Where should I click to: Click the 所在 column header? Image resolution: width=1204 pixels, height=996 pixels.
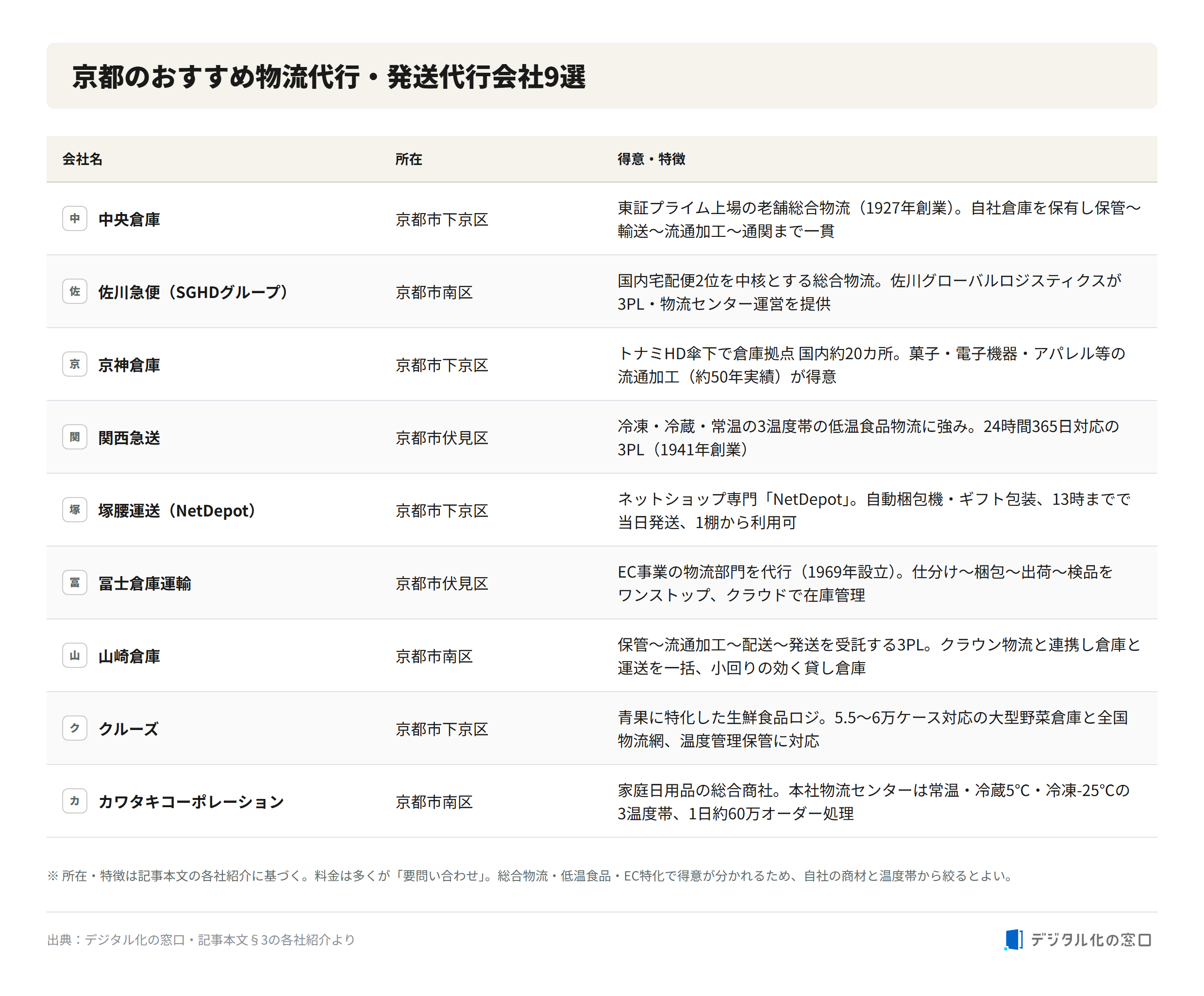pos(409,159)
